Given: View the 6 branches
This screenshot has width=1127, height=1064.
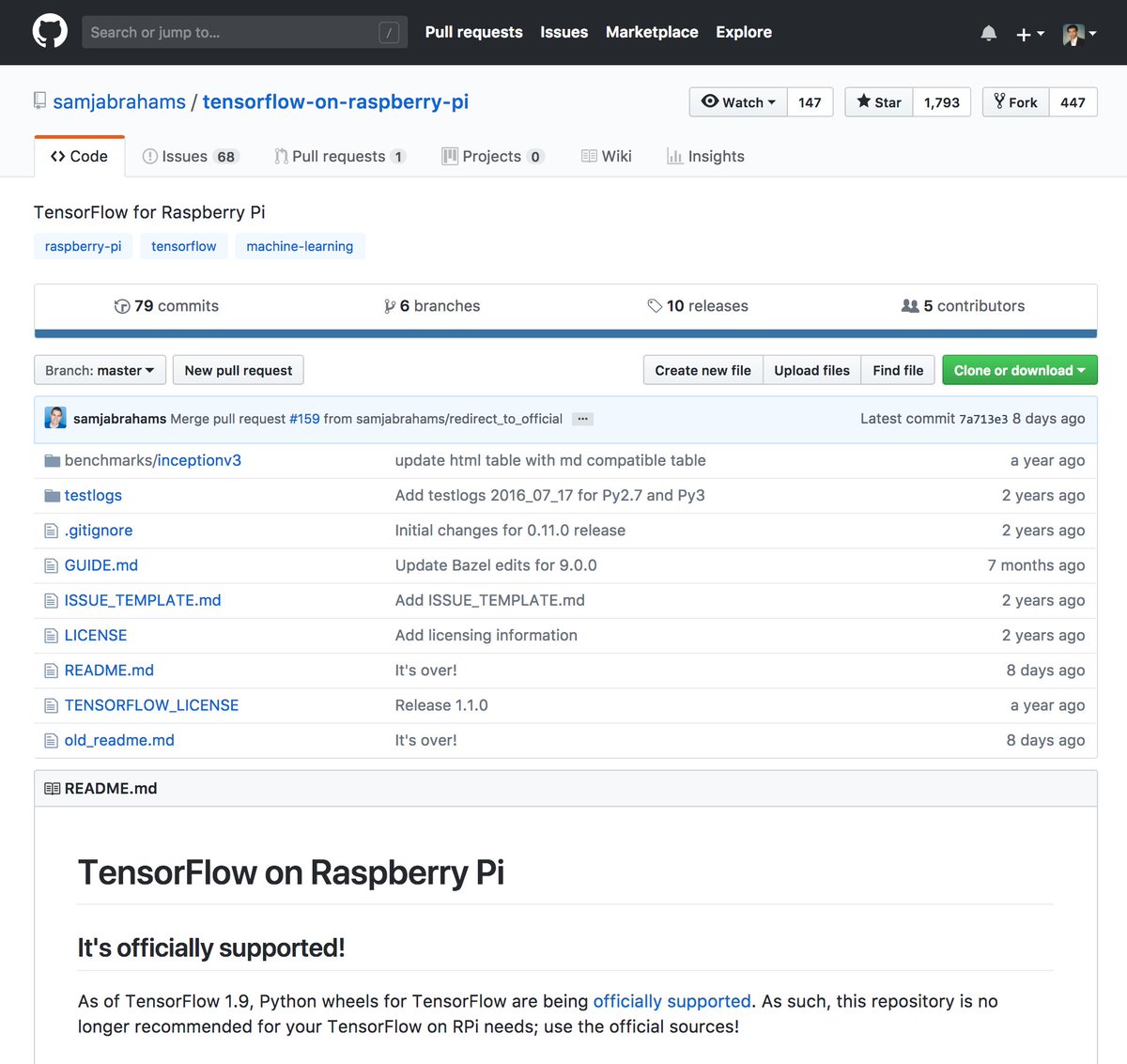Looking at the screenshot, I should (432, 306).
